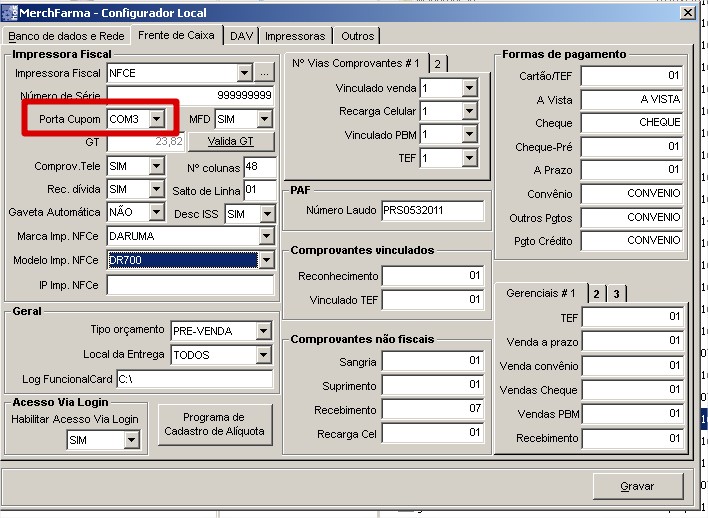
Task: Open the DAV tab
Action: pyautogui.click(x=241, y=36)
